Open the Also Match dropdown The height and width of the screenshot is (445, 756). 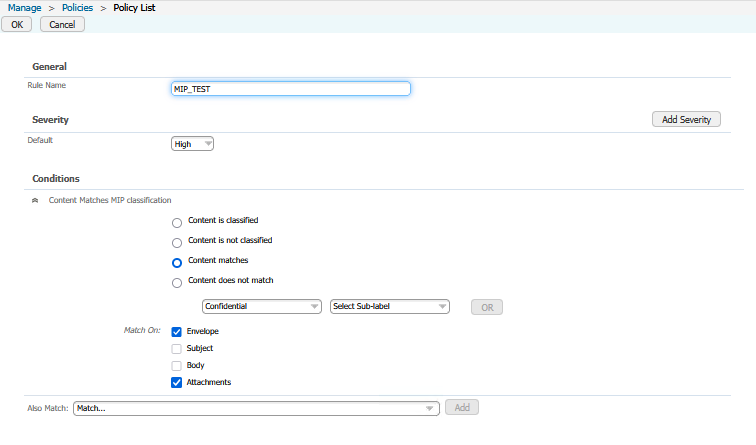pos(257,408)
